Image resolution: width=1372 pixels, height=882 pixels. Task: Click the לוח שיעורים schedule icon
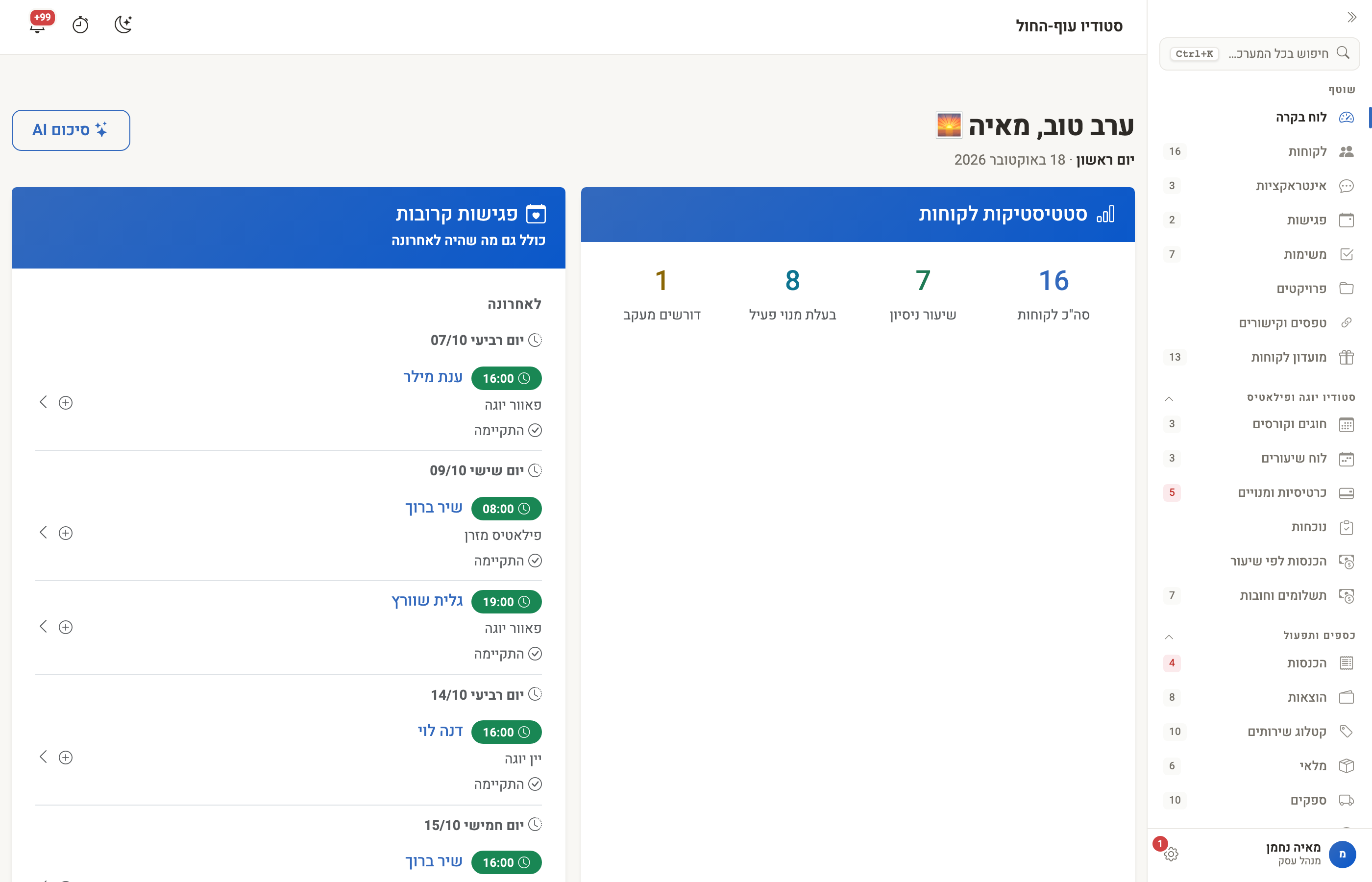pos(1346,459)
